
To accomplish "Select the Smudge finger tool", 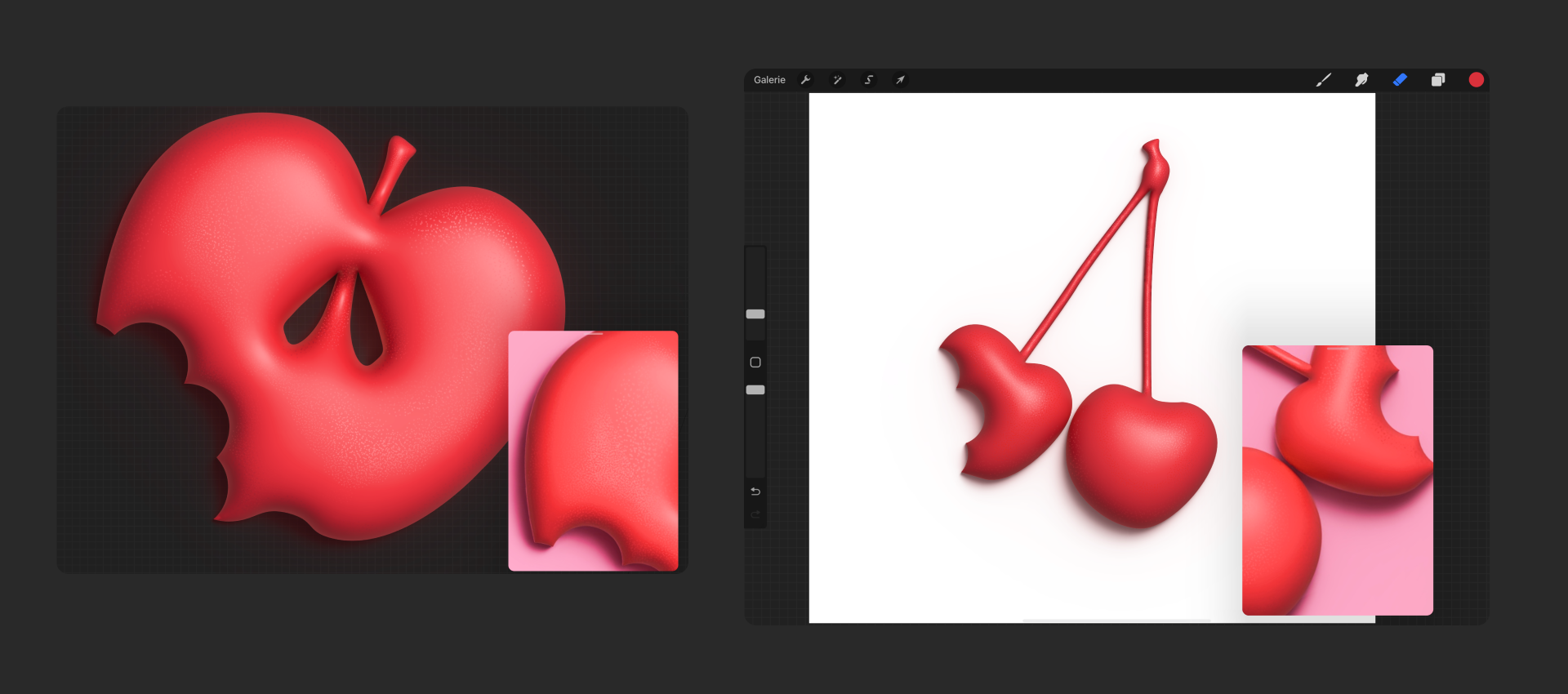I will pyautogui.click(x=1361, y=80).
